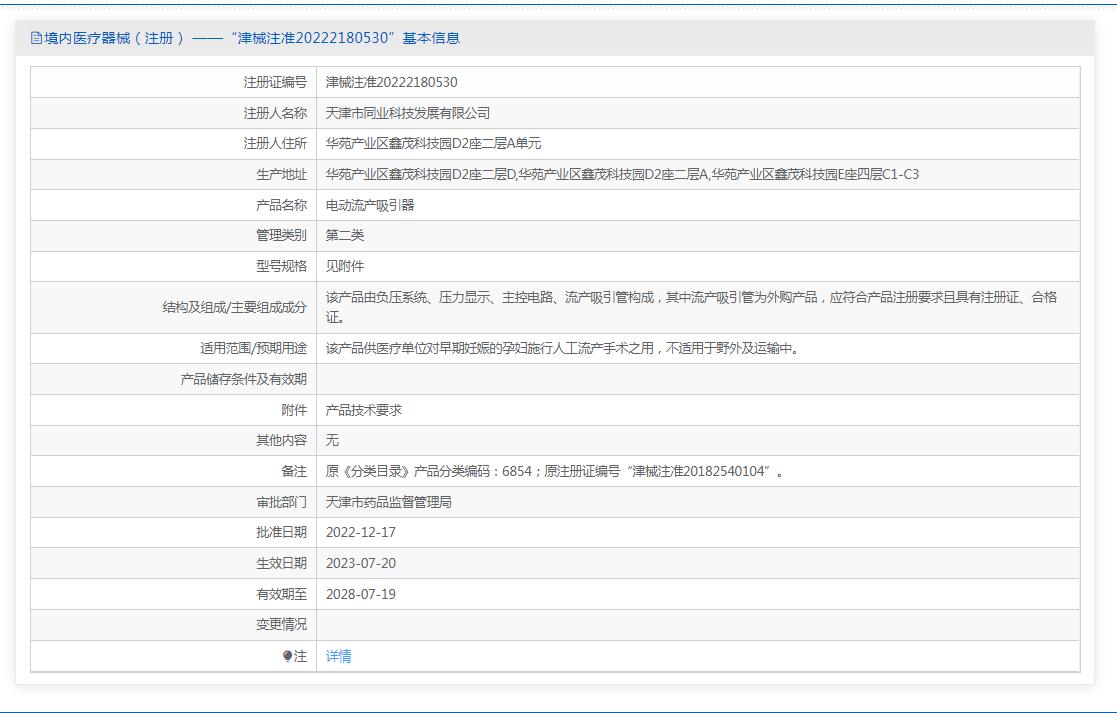Click the bulb icon beside 注

287,656
